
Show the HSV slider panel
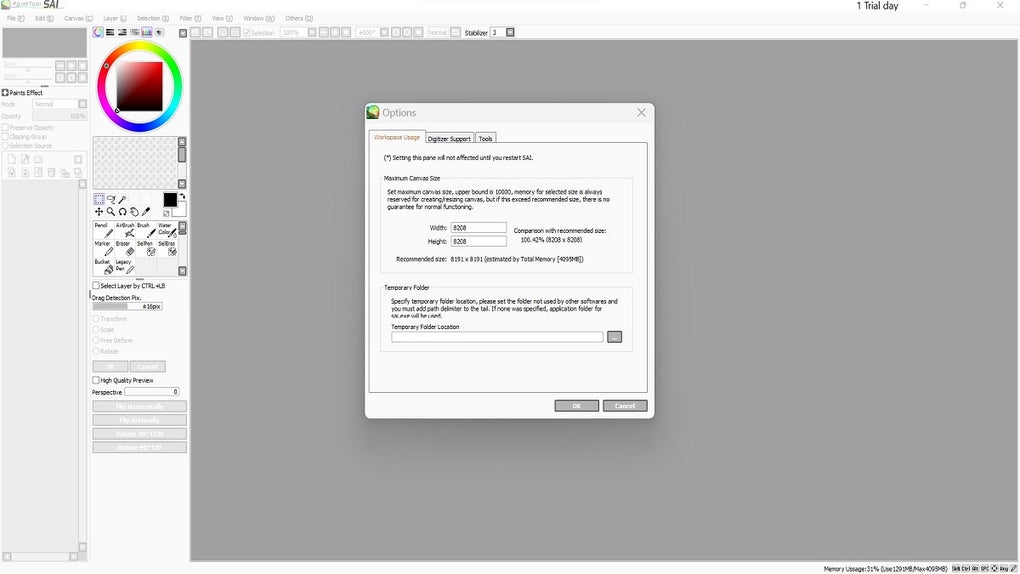[122, 32]
